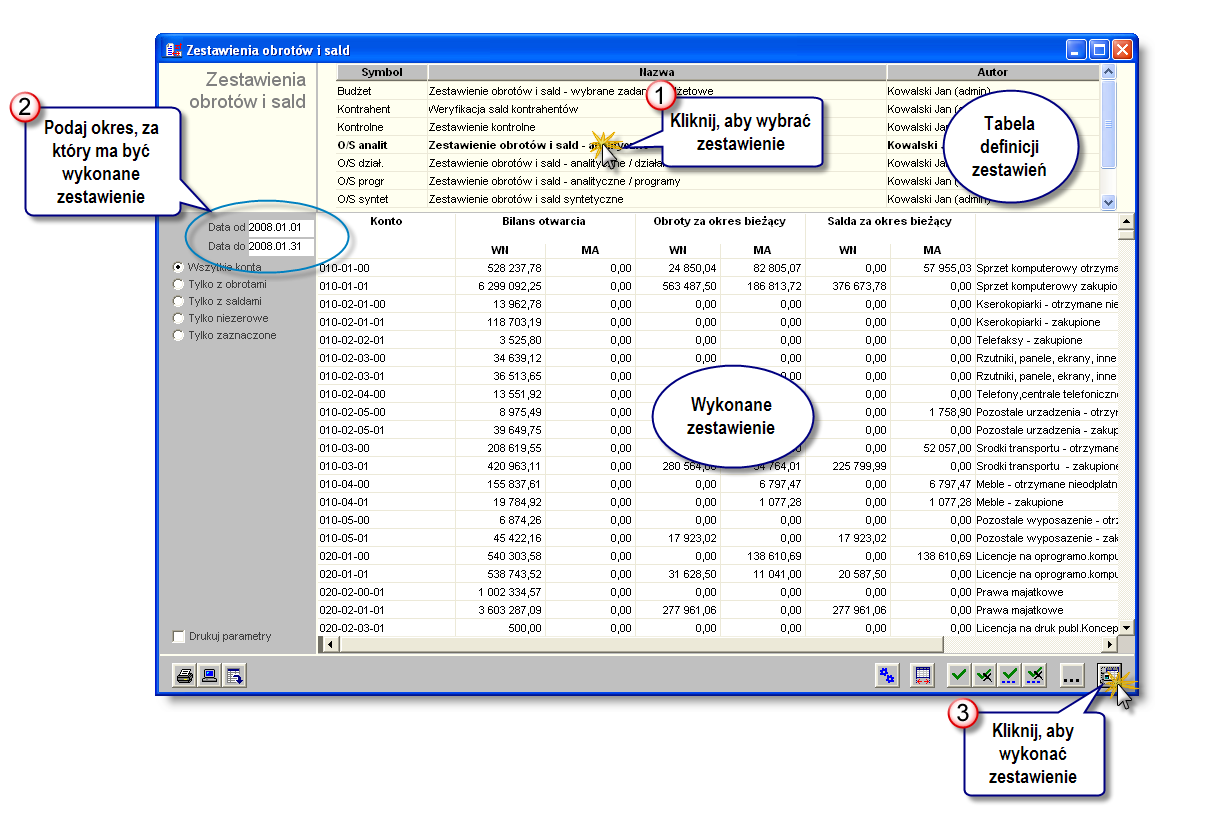Viewport: 1228px width, 819px height.
Task: Click the scroll-down arrow of the definitions table
Action: click(1108, 201)
